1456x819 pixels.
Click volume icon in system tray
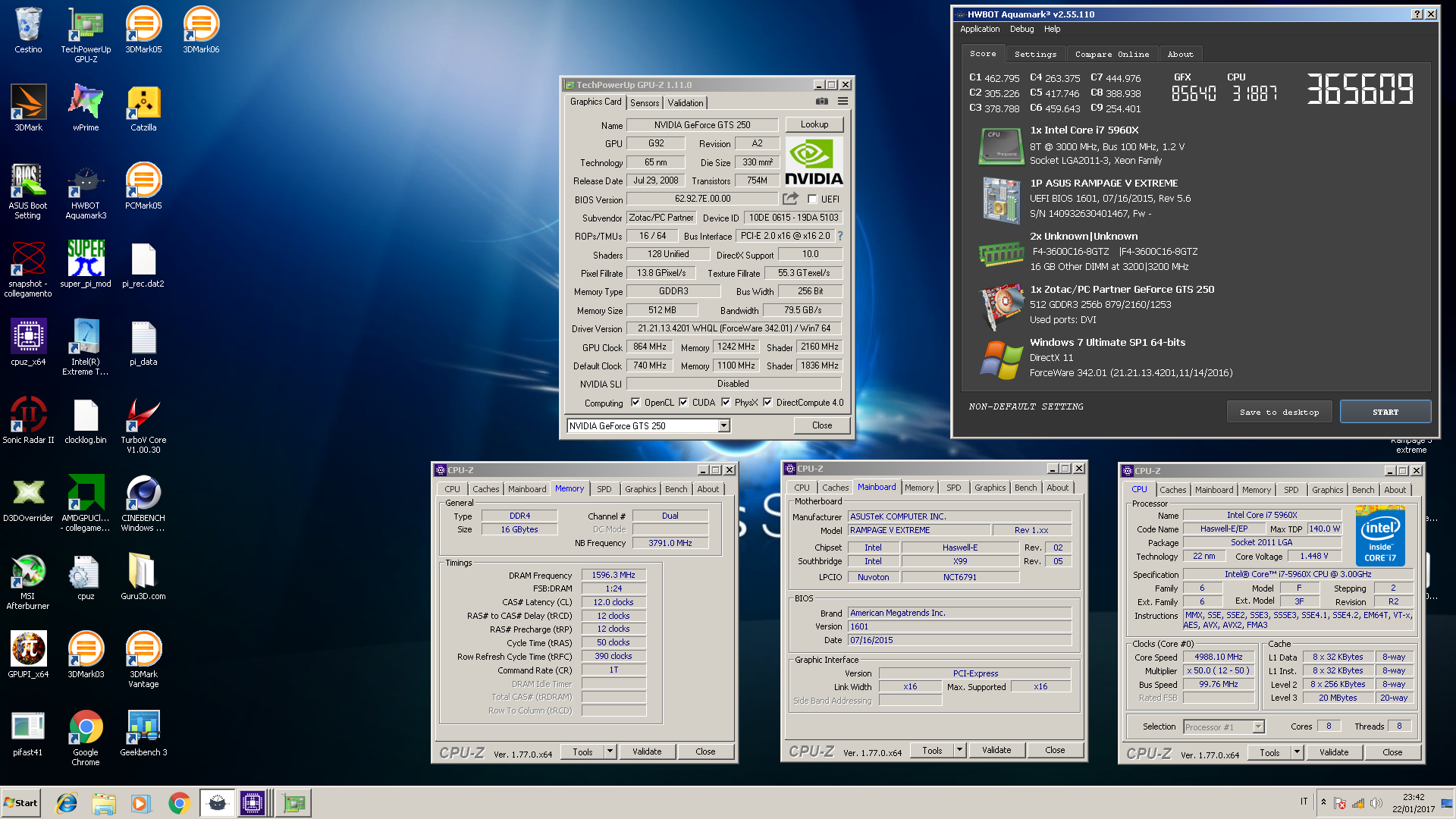tap(1376, 803)
